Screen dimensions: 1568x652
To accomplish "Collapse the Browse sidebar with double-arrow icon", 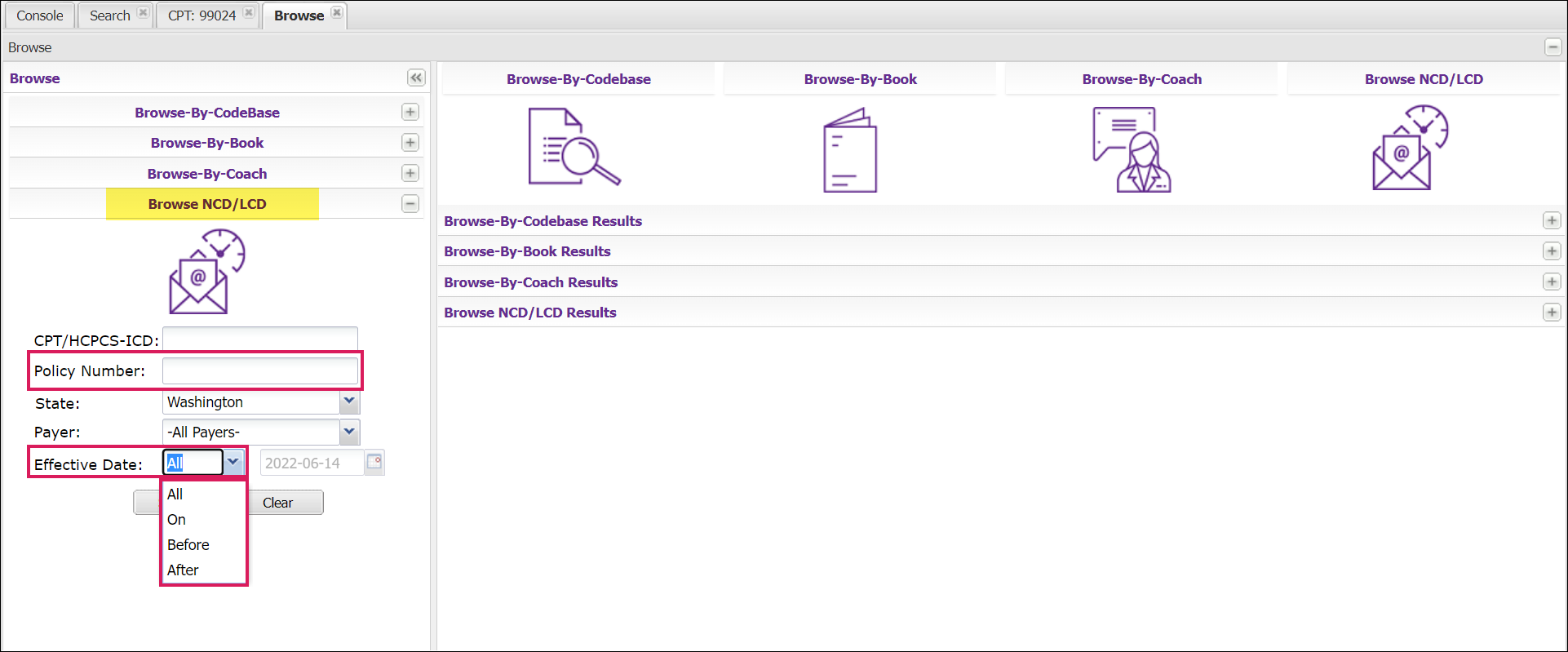I will (x=416, y=78).
